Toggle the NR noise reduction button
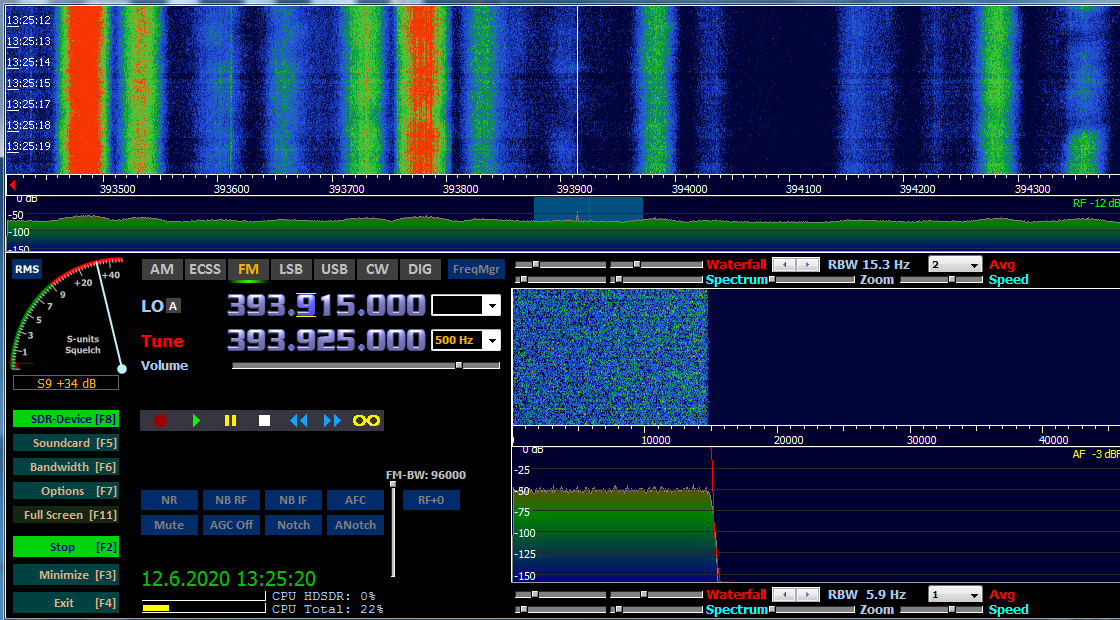 click(169, 500)
